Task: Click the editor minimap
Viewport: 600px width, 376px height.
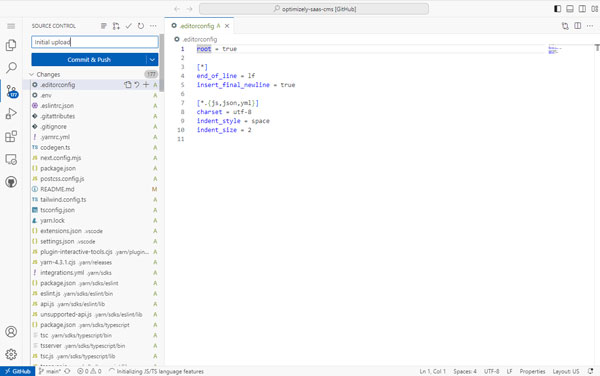Action: click(555, 50)
